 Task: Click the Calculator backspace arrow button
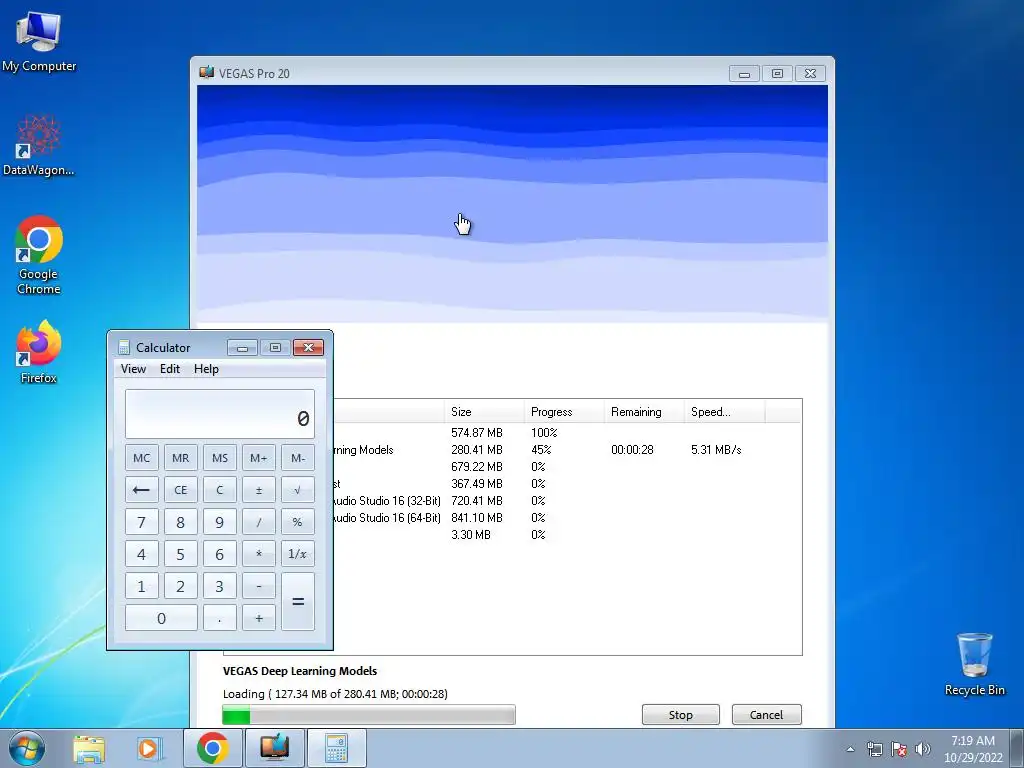tap(142, 490)
